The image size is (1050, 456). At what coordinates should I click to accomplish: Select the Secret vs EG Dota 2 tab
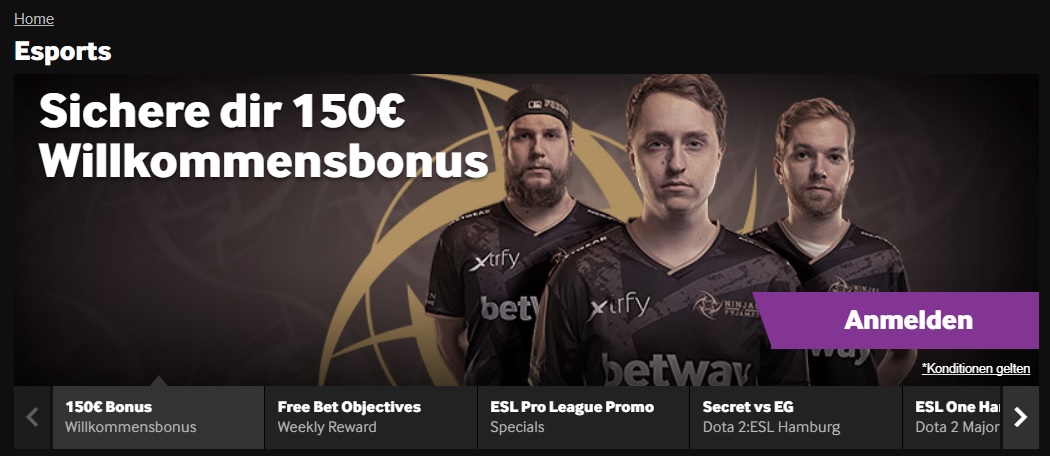coord(796,417)
